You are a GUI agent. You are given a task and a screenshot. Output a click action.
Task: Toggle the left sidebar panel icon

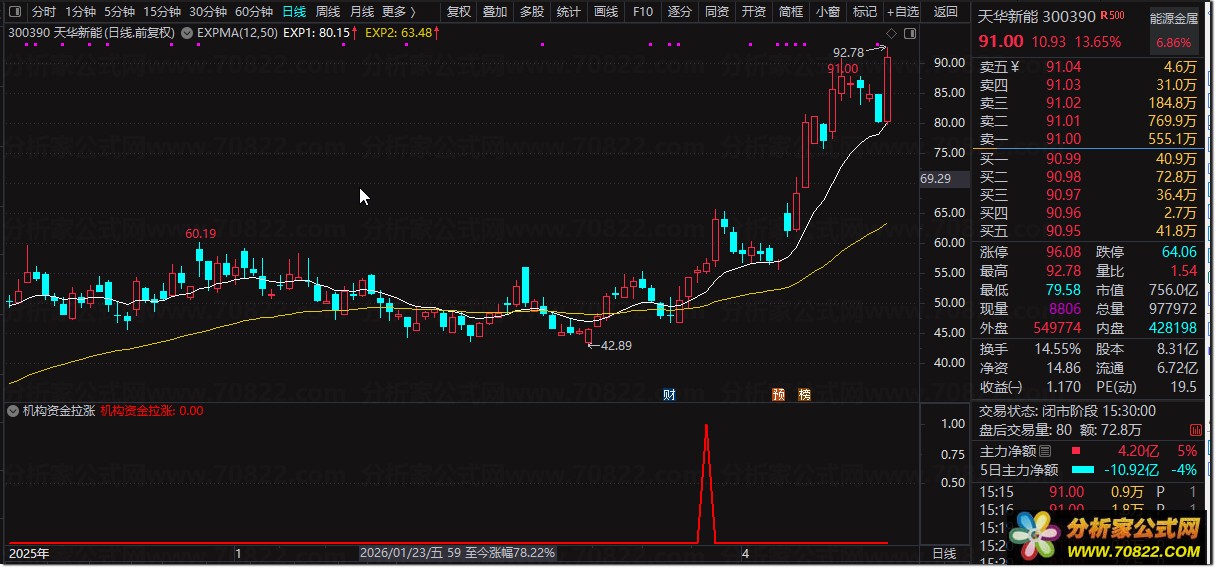coord(15,12)
